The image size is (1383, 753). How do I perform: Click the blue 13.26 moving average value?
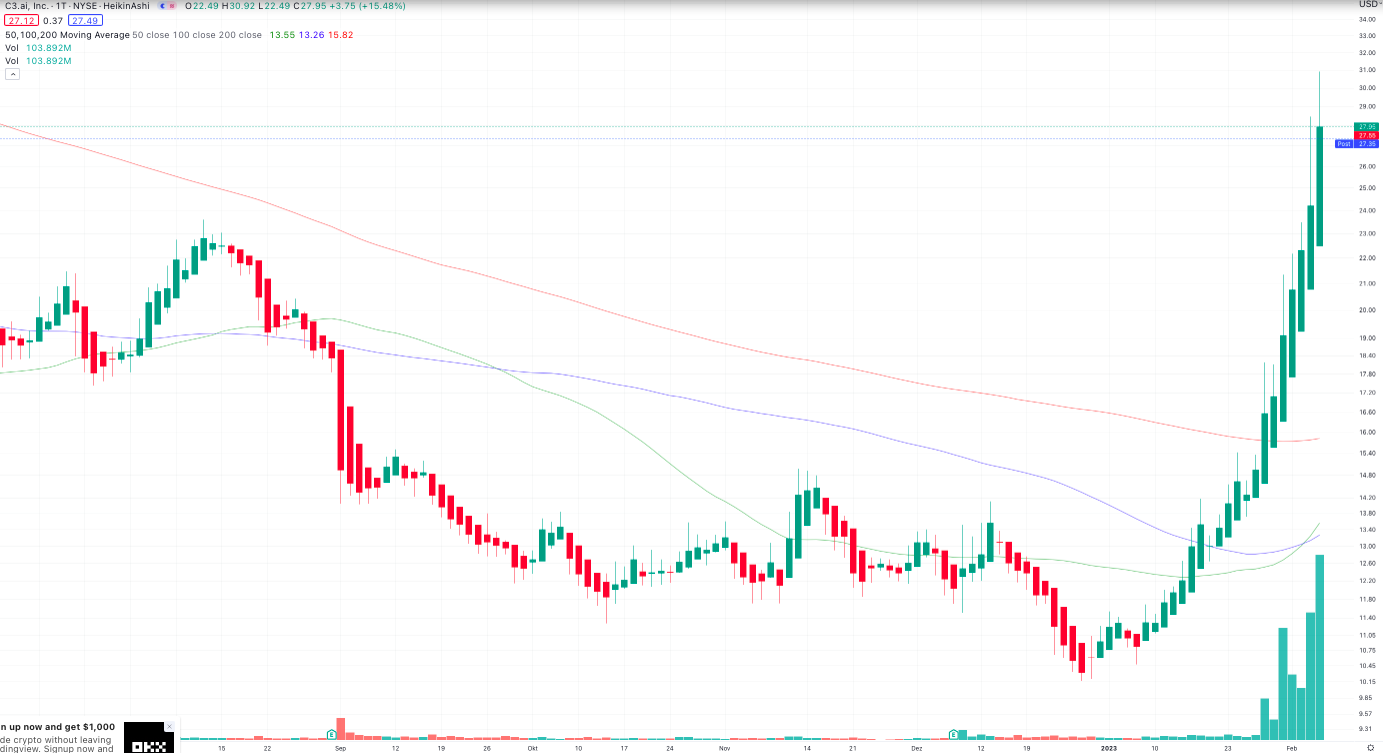(312, 34)
